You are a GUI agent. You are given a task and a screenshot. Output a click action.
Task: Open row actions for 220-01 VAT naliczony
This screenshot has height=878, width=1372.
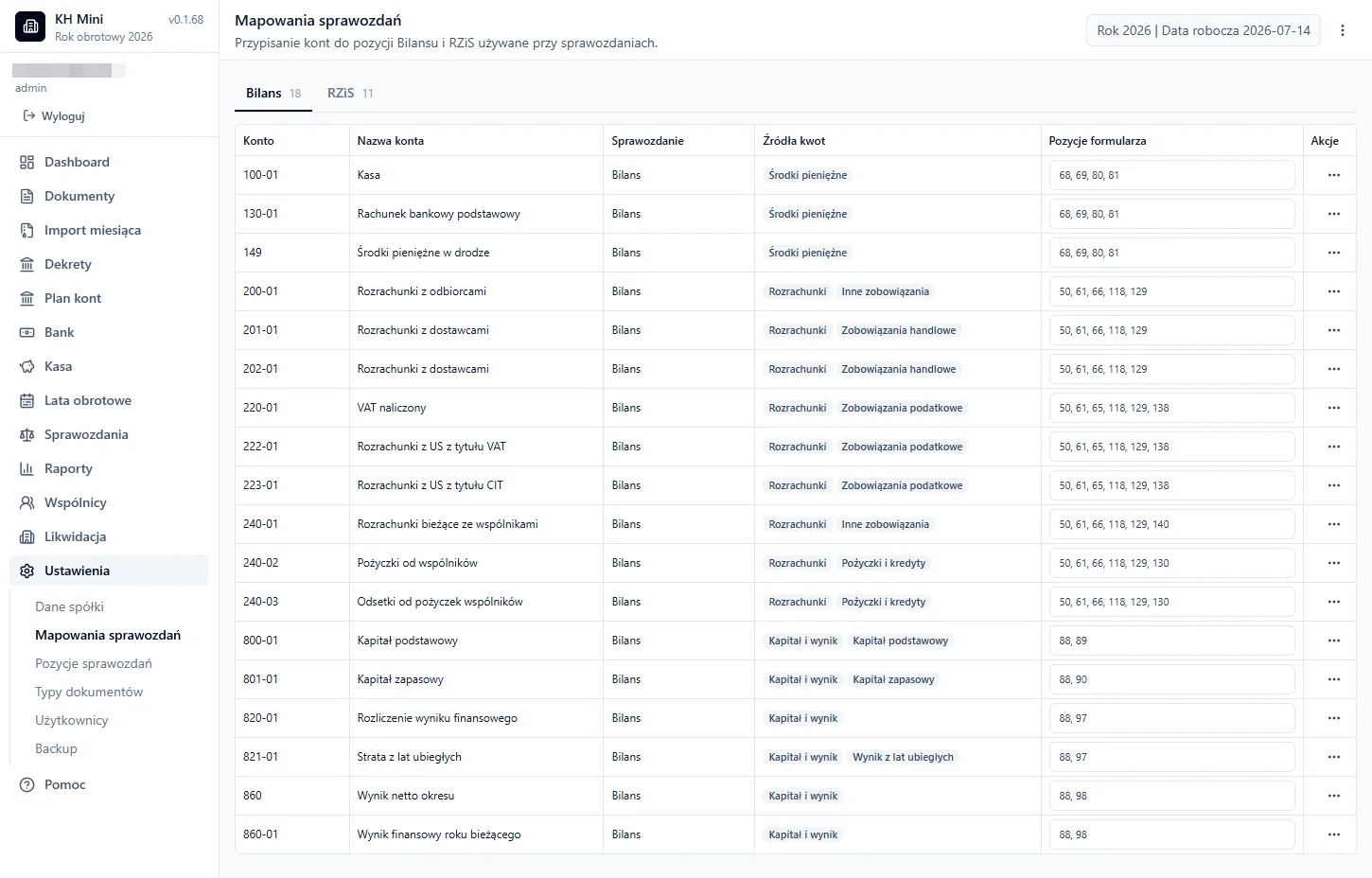[x=1333, y=408]
